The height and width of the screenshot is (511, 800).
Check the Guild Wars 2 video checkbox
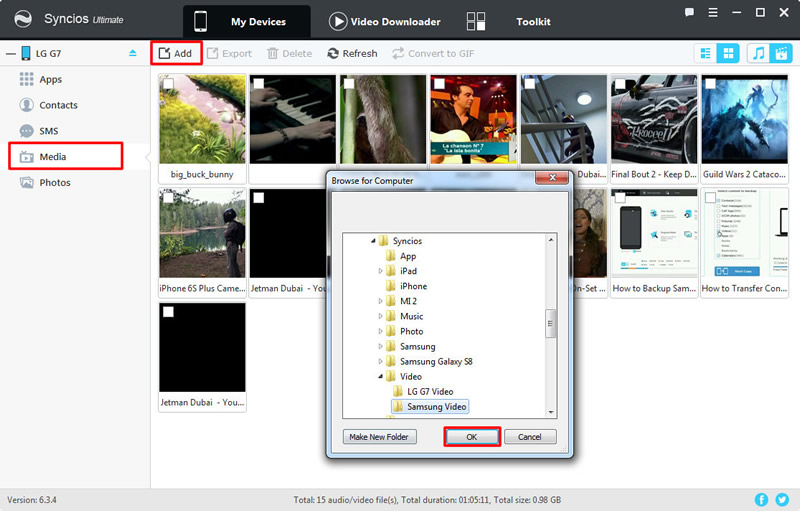pyautogui.click(x=710, y=84)
